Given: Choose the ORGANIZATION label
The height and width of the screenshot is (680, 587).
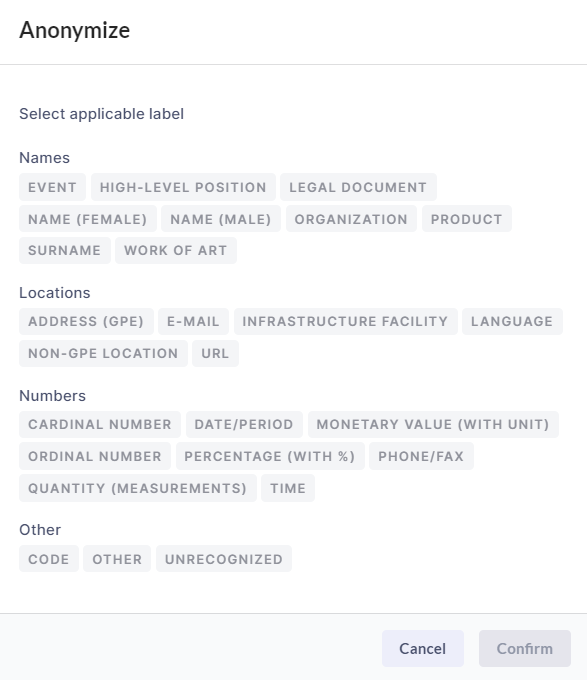Looking at the screenshot, I should 351,219.
